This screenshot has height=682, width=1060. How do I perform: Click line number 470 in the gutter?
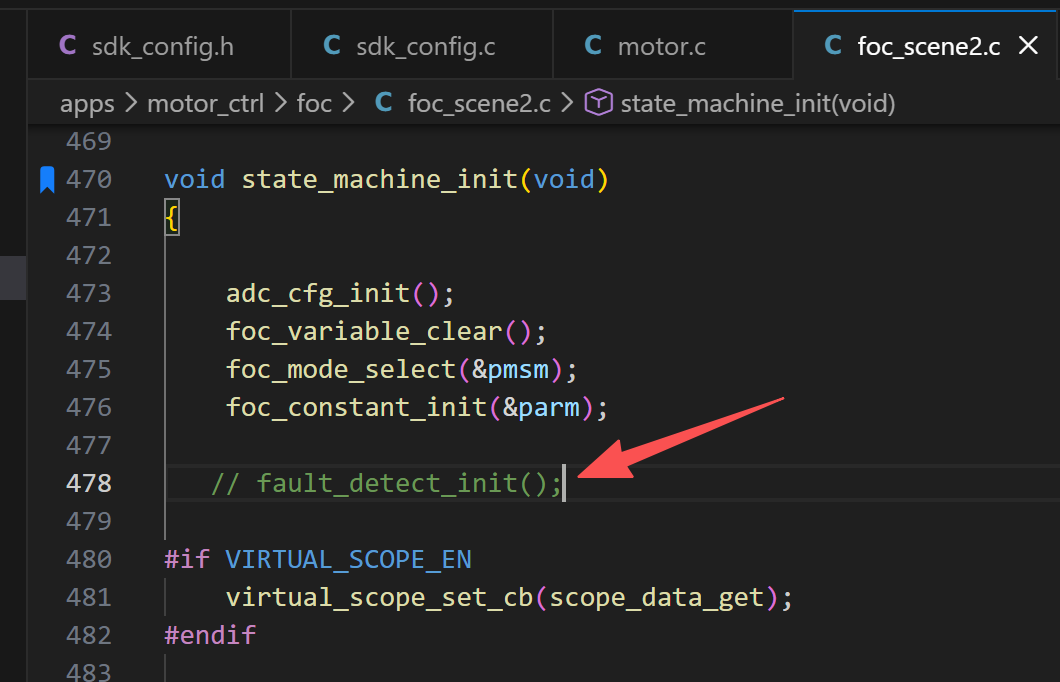click(89, 180)
